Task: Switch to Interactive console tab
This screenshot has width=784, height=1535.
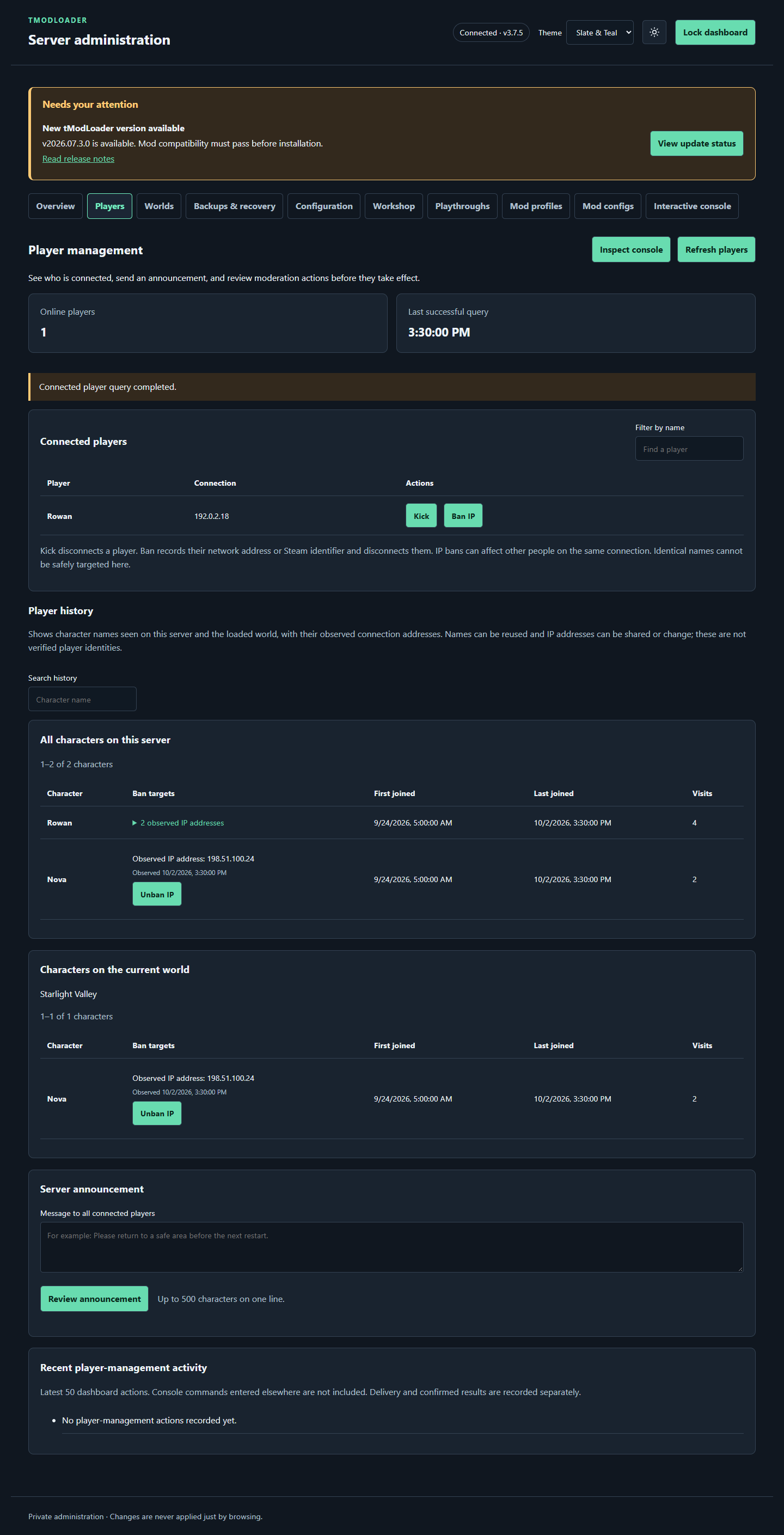Action: tap(692, 206)
